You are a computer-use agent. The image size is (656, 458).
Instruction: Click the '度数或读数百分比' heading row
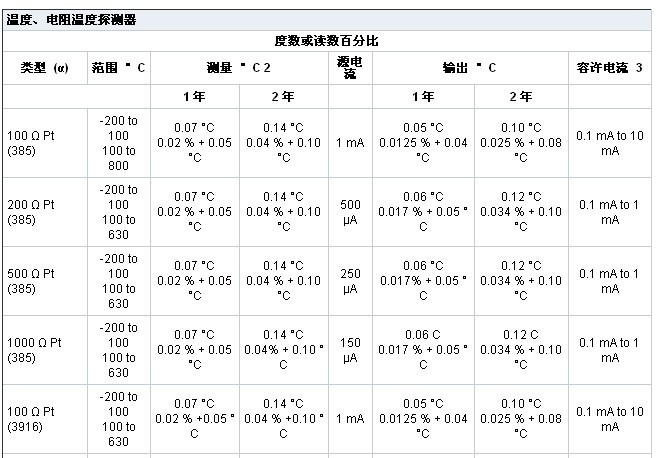(x=327, y=41)
